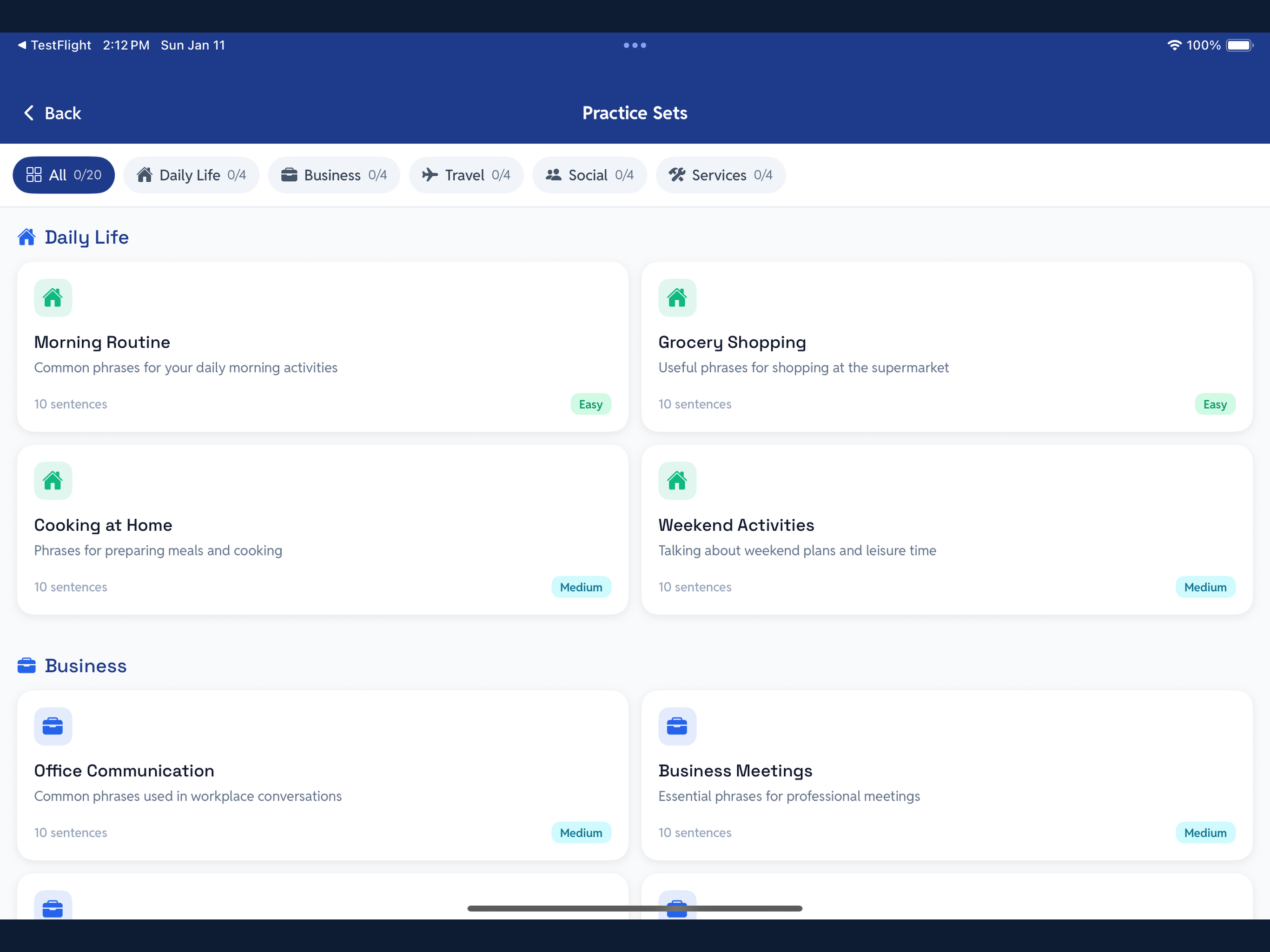Open the Grocery Shopping practice set
The width and height of the screenshot is (1270, 952).
(x=947, y=347)
